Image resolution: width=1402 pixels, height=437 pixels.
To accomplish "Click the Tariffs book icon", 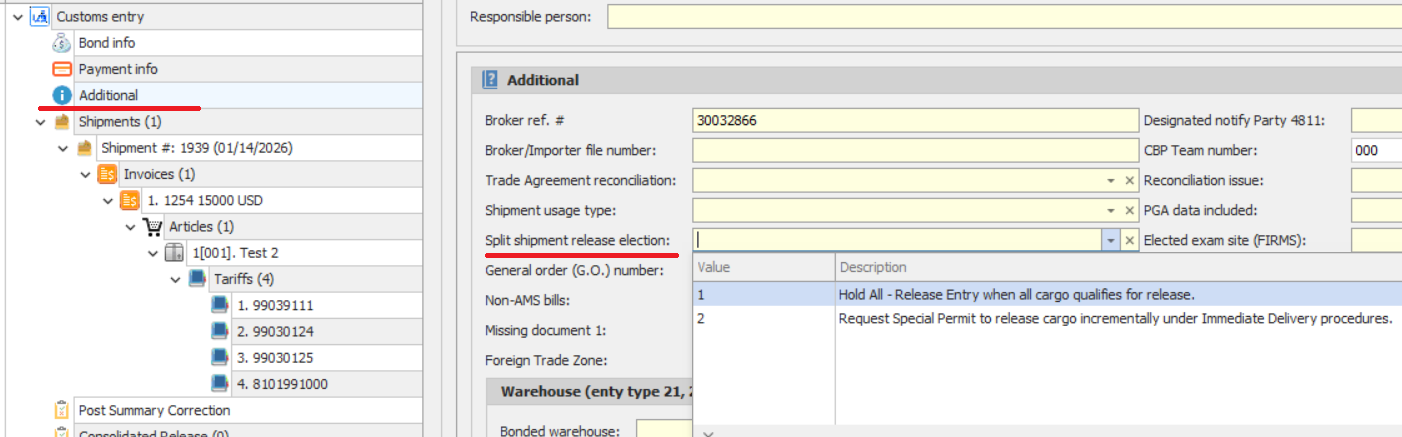I will (x=197, y=279).
